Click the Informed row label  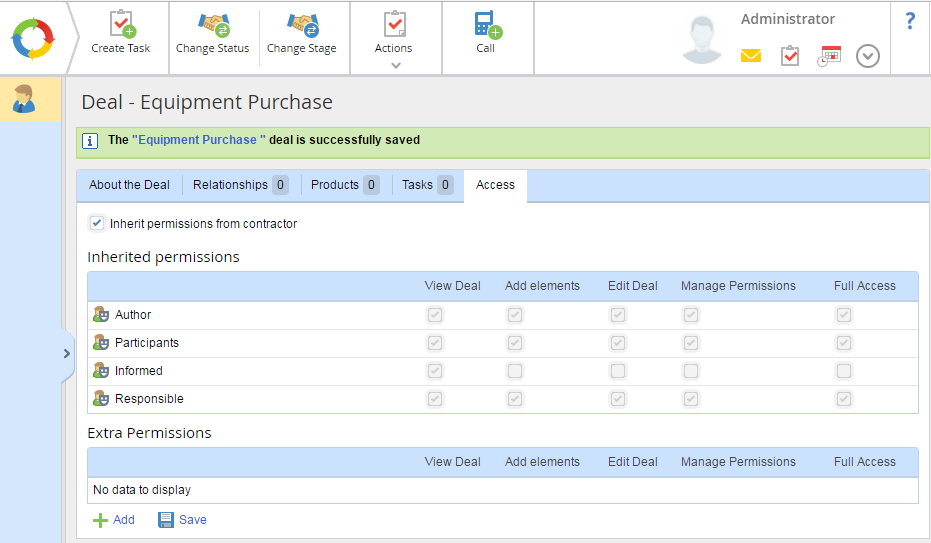tap(138, 370)
